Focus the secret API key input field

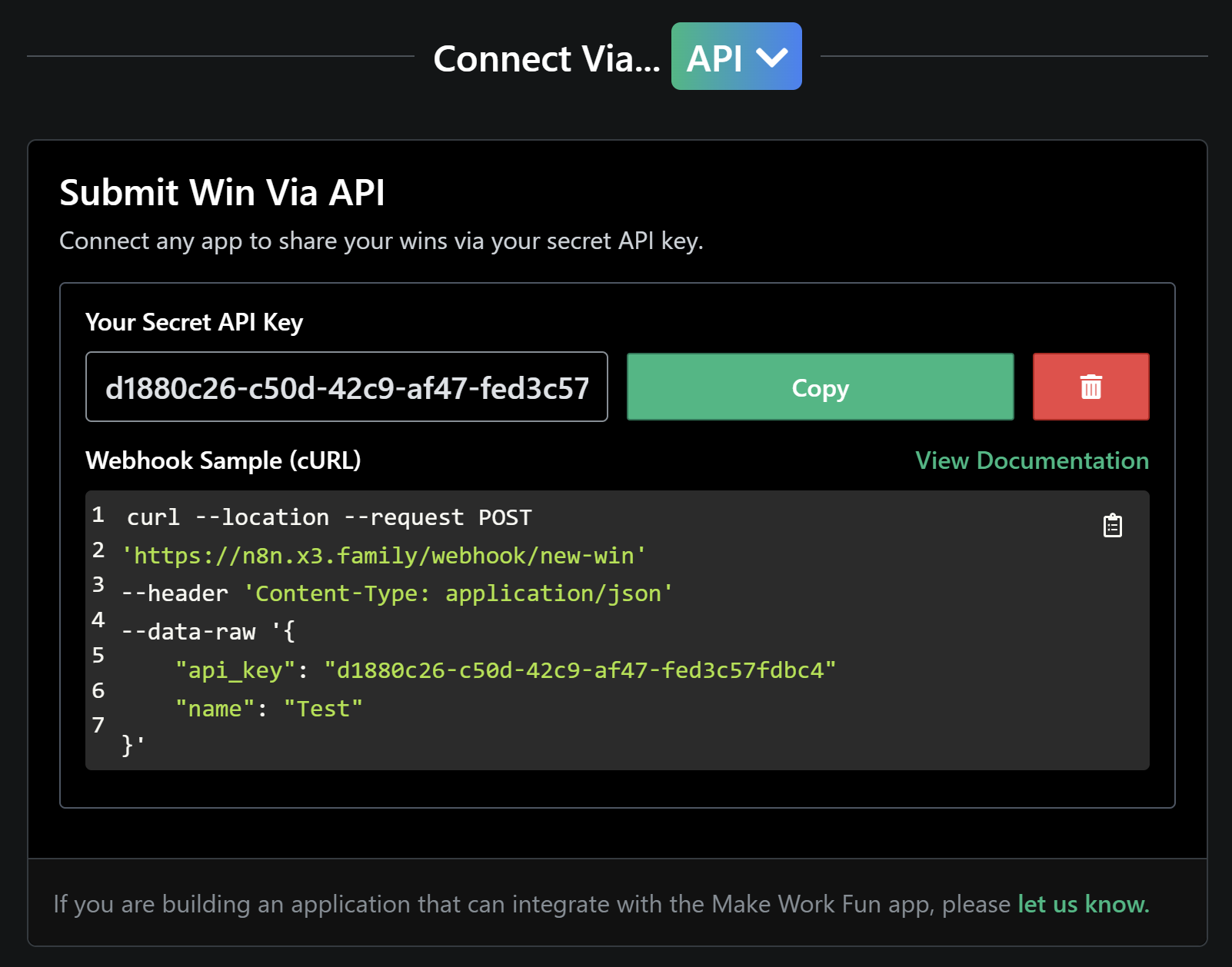point(347,387)
